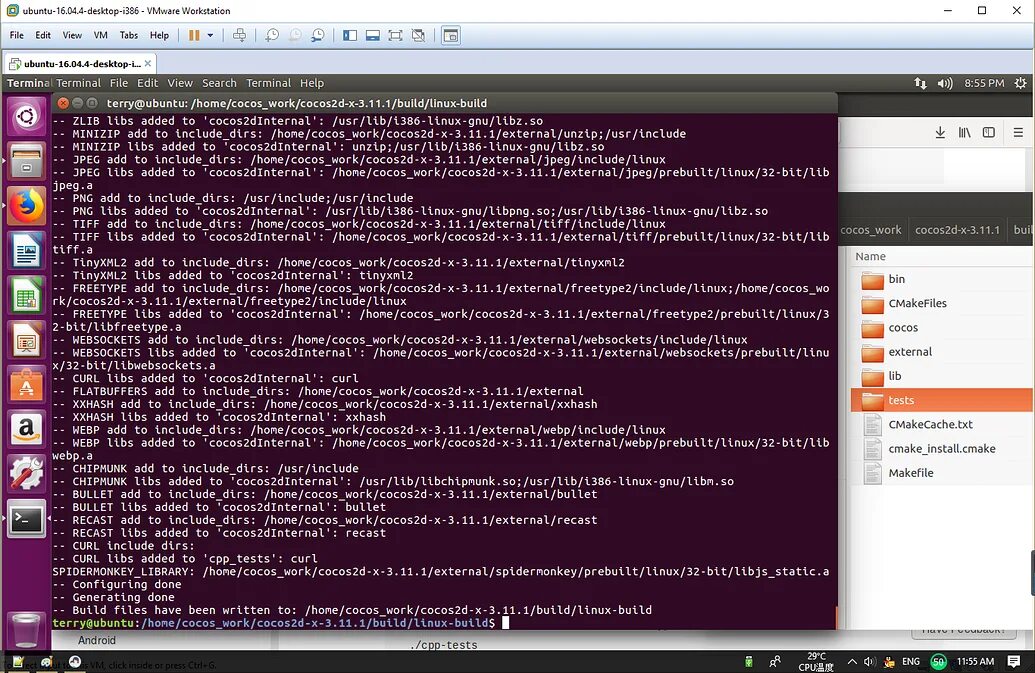Image resolution: width=1035 pixels, height=673 pixels.
Task: Select the highlighted tests folder
Action: point(942,401)
